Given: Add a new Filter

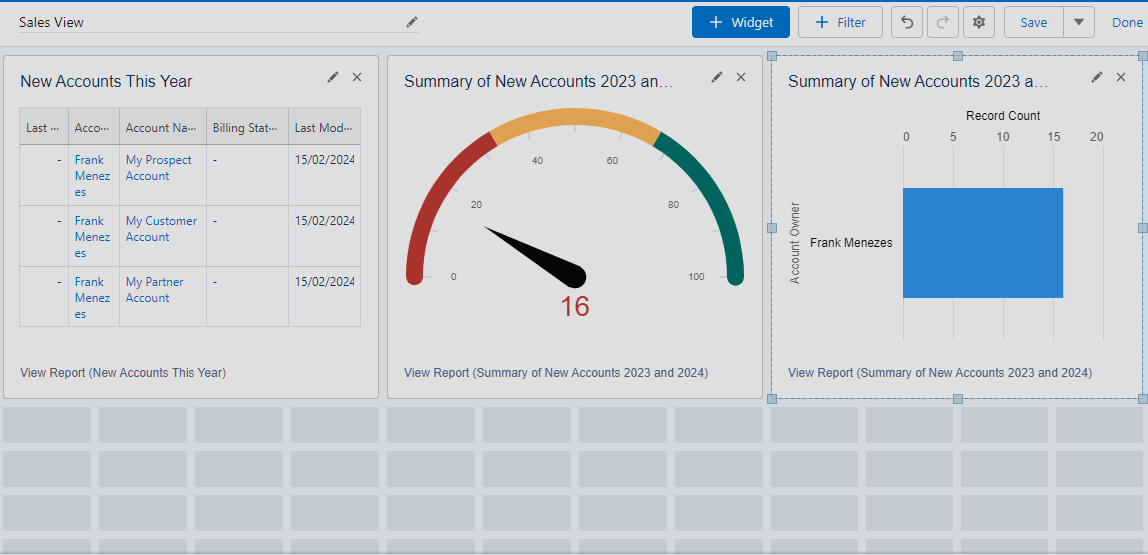Looking at the screenshot, I should click(x=840, y=22).
